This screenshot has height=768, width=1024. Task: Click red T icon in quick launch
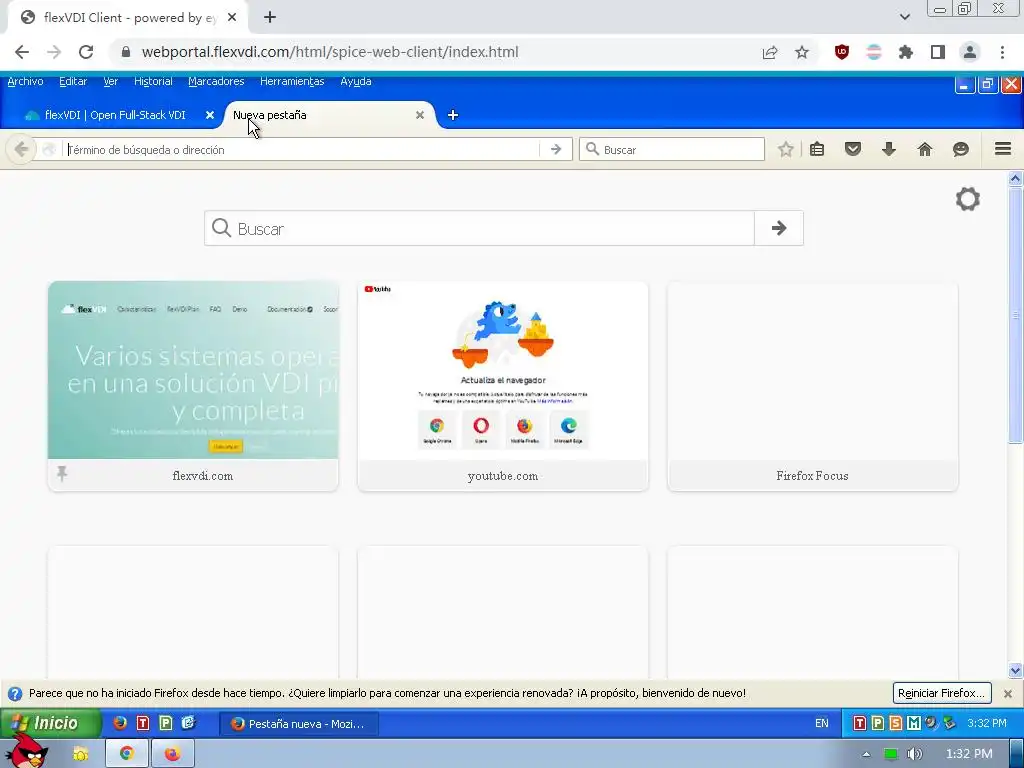142,723
